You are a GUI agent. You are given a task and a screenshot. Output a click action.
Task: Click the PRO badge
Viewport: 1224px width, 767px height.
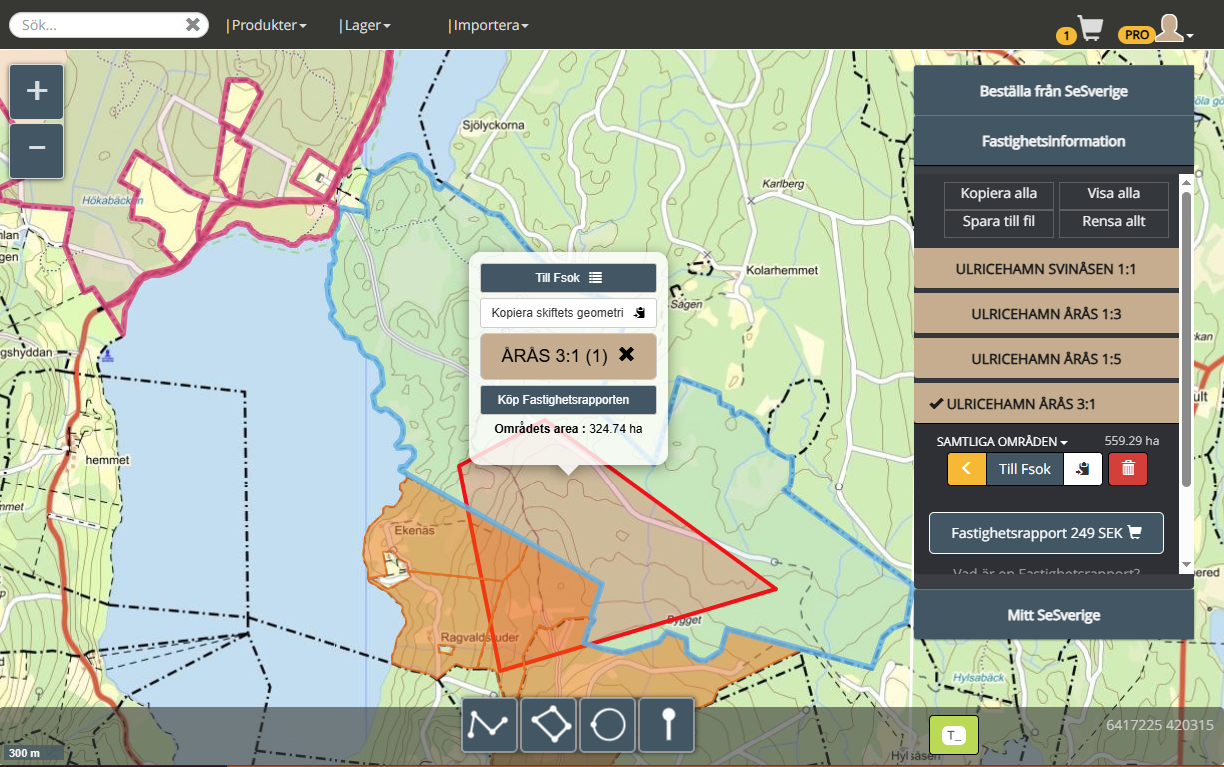click(x=1136, y=35)
